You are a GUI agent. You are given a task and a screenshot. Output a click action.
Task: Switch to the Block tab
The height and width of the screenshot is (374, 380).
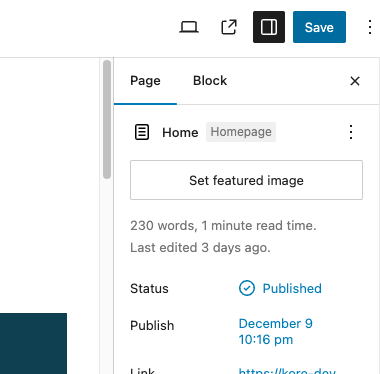coord(210,81)
